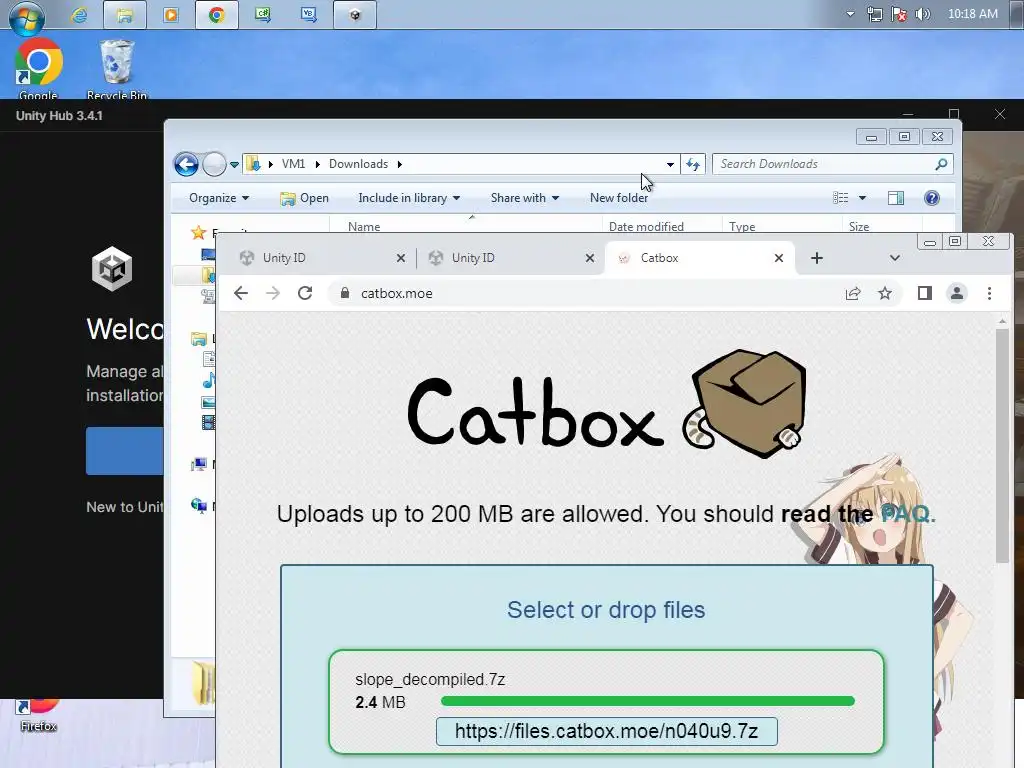Select the Catbox tab
The width and height of the screenshot is (1024, 768).
[699, 258]
